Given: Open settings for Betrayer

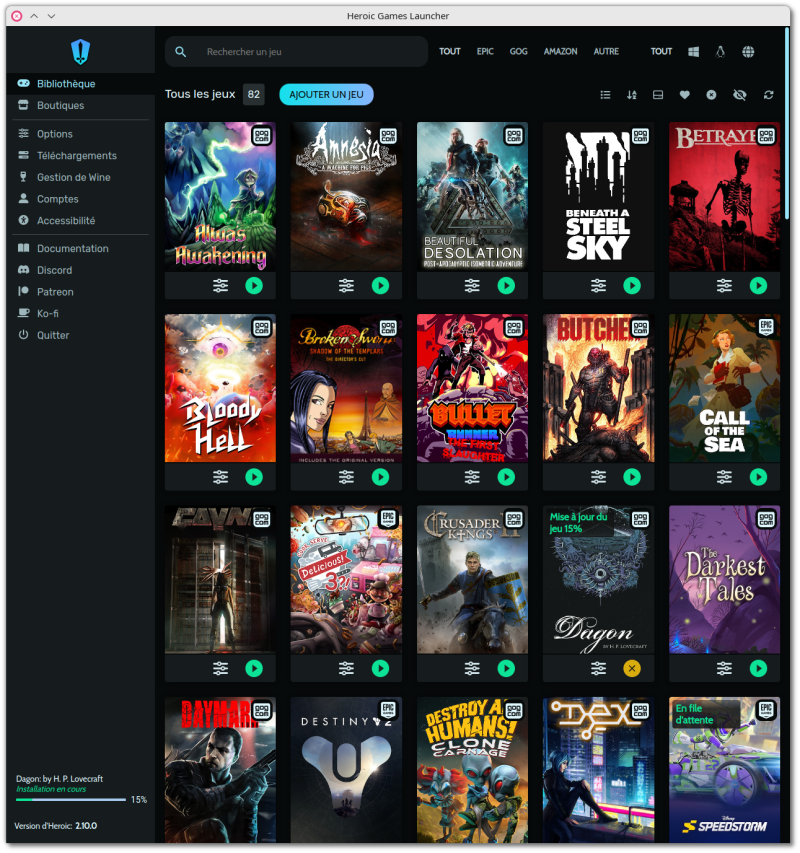Looking at the screenshot, I should click(x=724, y=286).
